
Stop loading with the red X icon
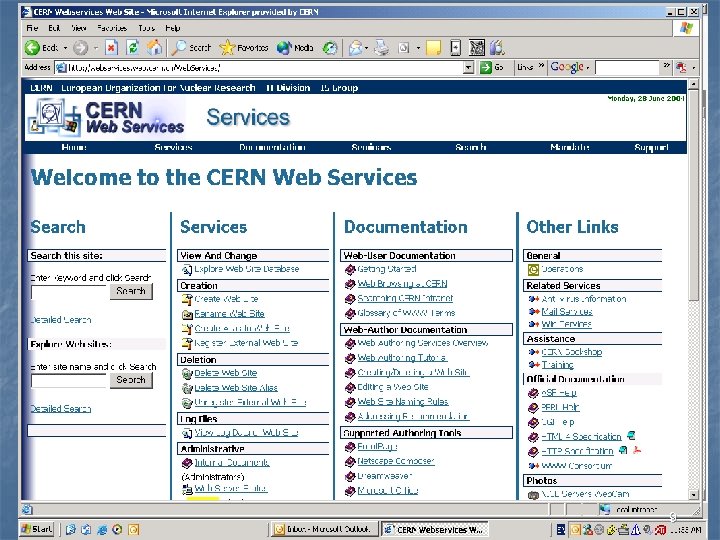[x=112, y=47]
